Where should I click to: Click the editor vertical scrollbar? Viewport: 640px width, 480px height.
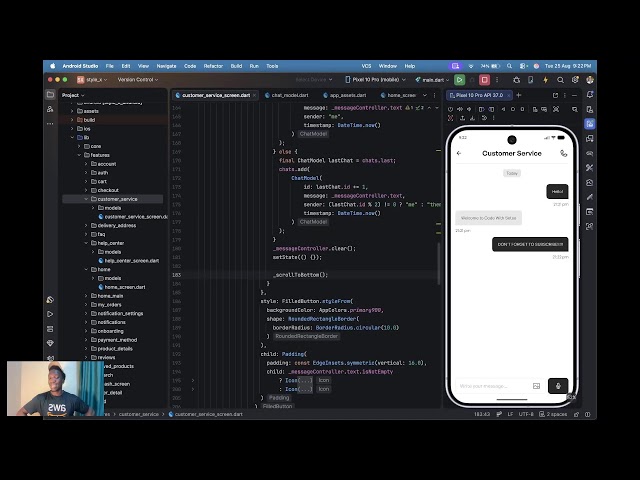[439, 264]
